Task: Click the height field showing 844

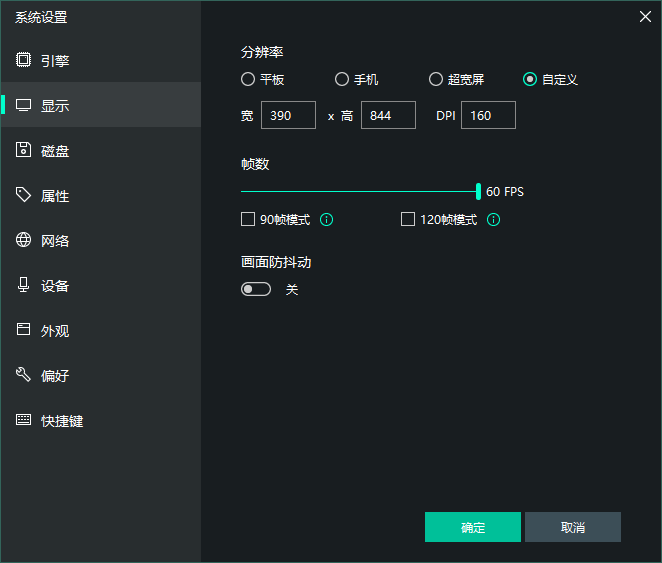Action: (x=388, y=115)
